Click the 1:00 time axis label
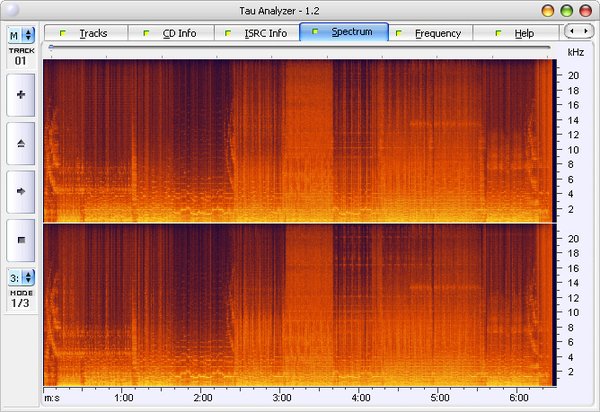The width and height of the screenshot is (600, 412). 124,398
